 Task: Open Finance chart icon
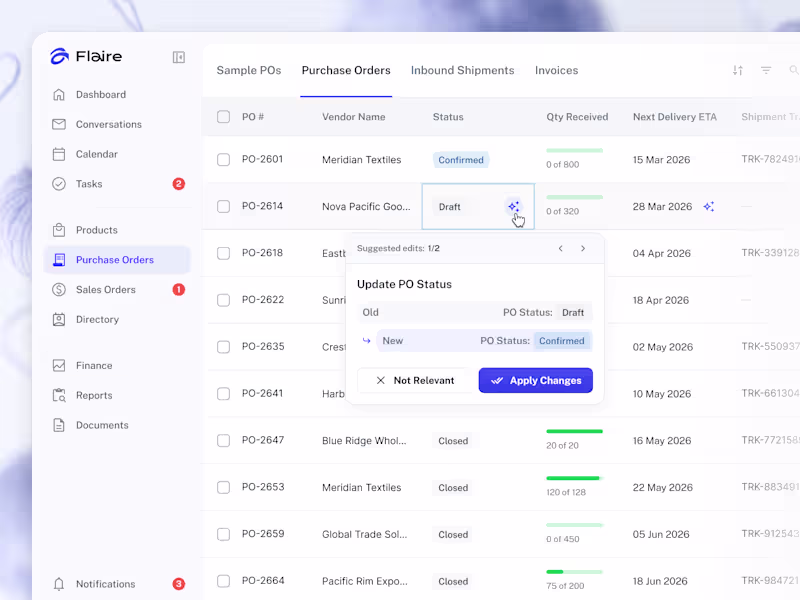point(59,365)
